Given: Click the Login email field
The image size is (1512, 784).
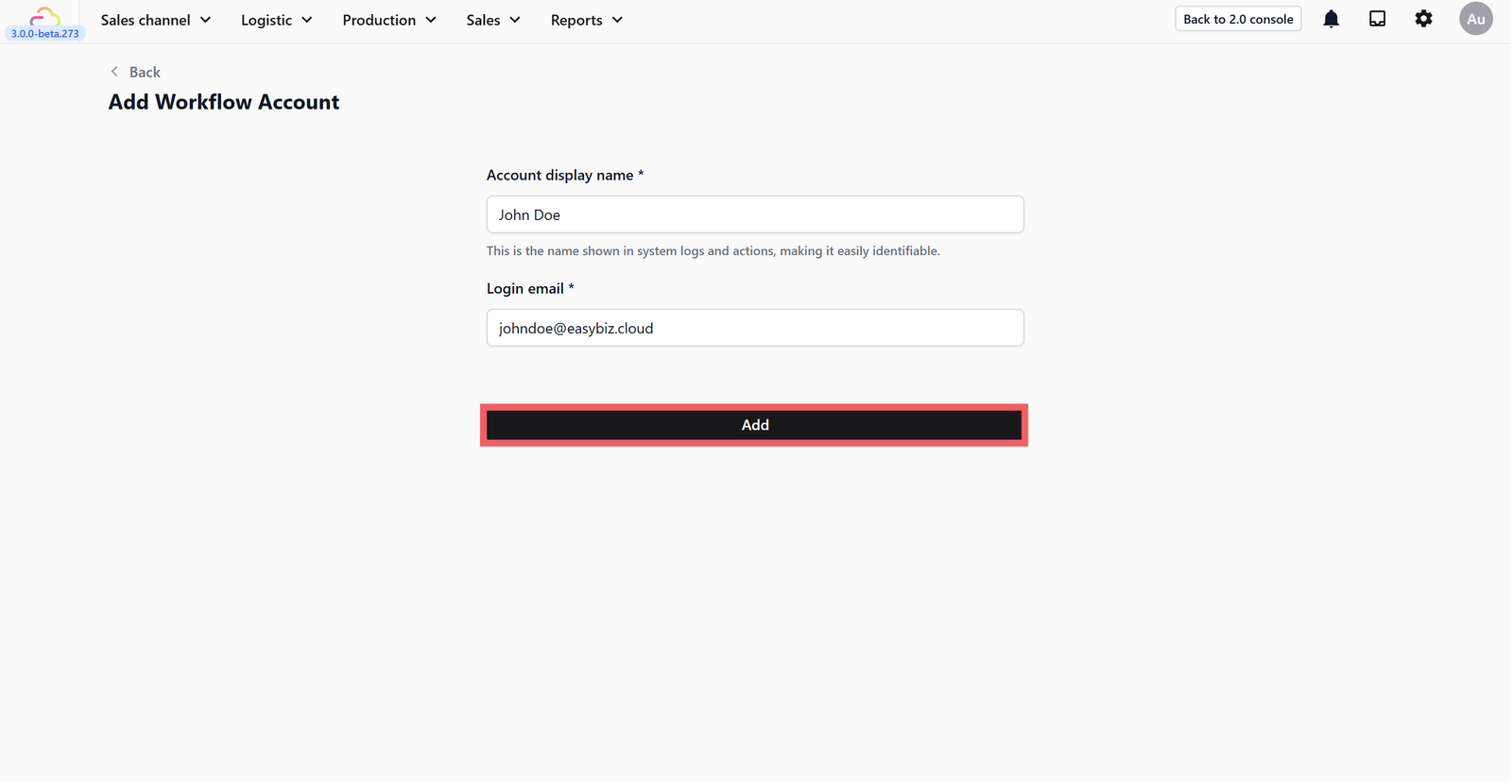Looking at the screenshot, I should click(754, 328).
